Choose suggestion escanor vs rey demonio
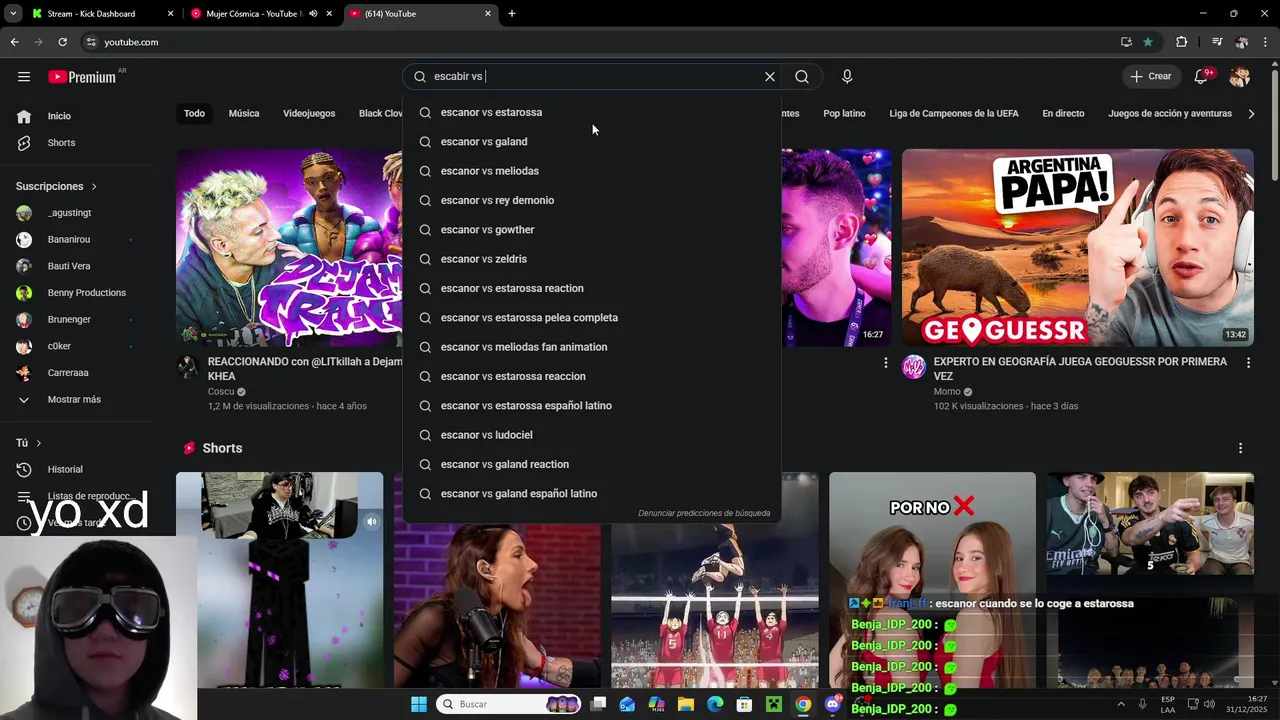The image size is (1280, 720). tap(591, 200)
